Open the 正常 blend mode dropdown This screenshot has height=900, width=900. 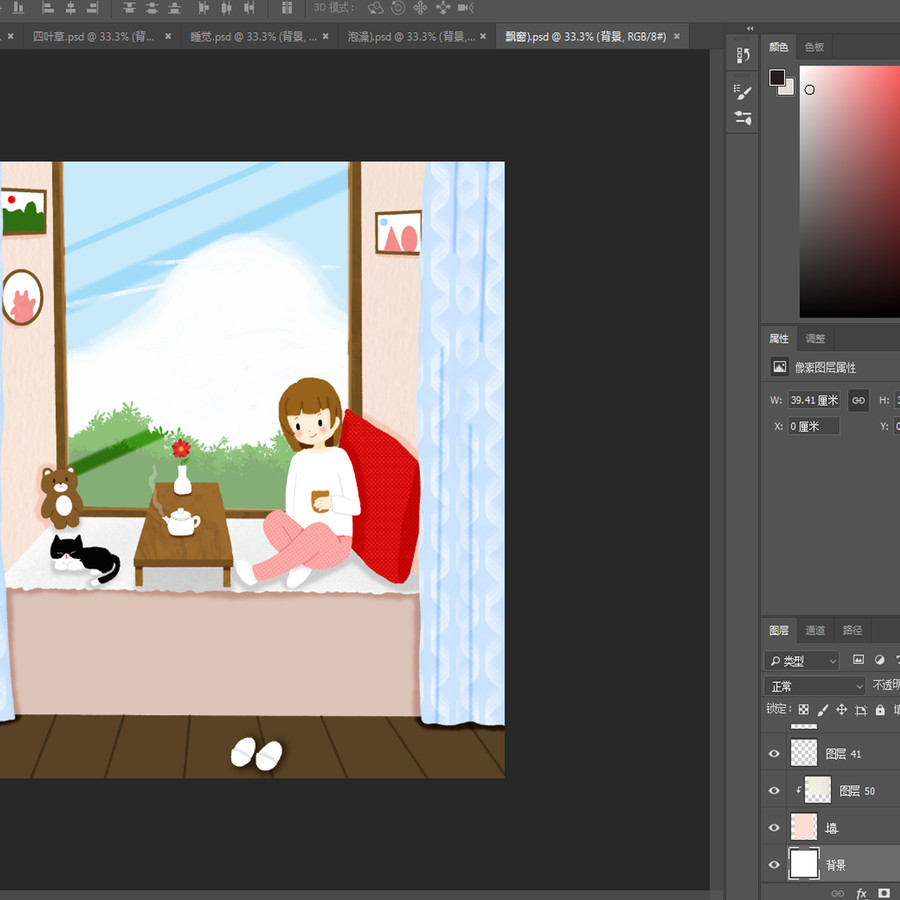[x=814, y=686]
